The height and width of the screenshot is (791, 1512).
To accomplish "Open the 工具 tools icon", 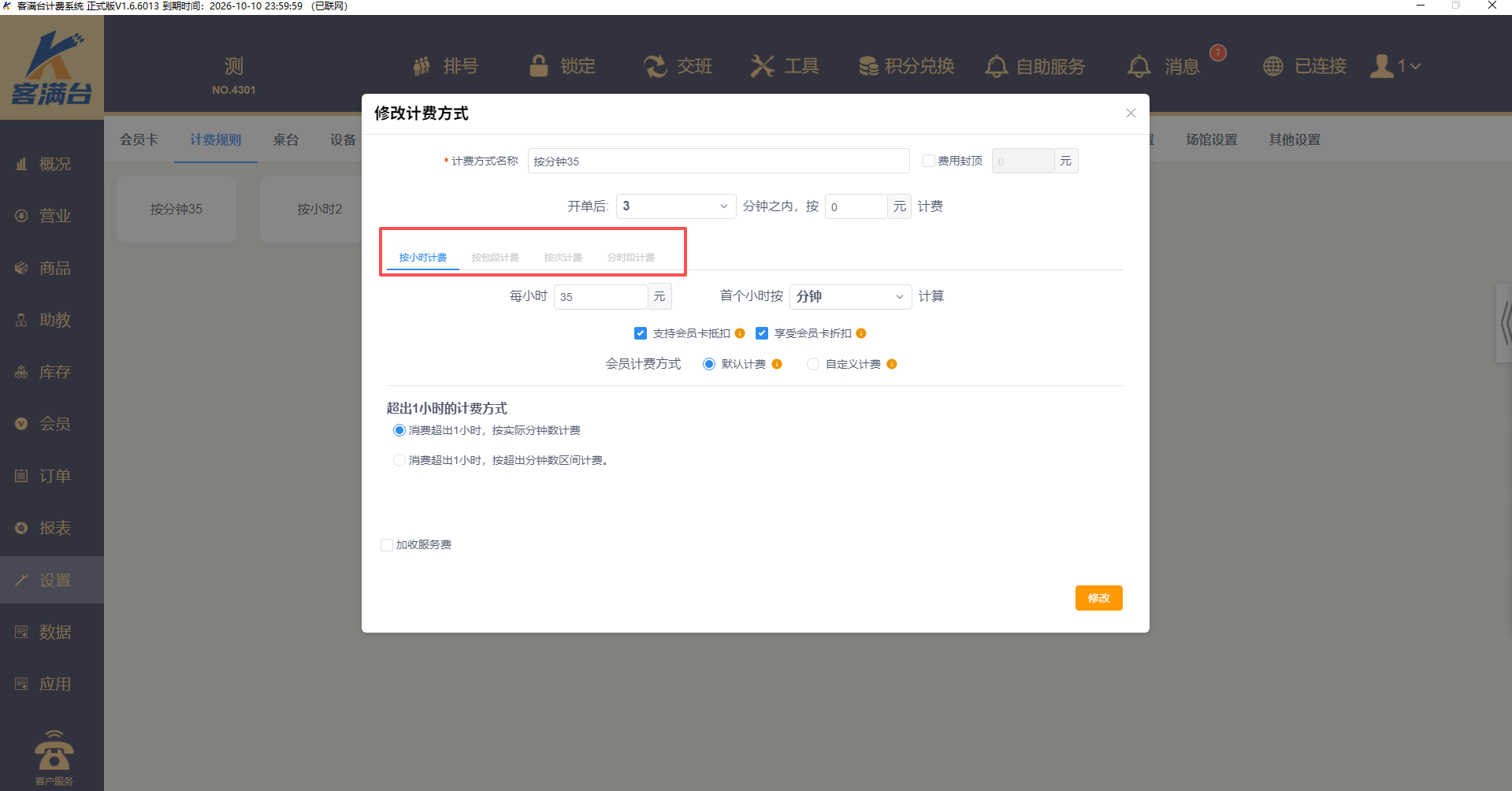I will click(x=762, y=66).
